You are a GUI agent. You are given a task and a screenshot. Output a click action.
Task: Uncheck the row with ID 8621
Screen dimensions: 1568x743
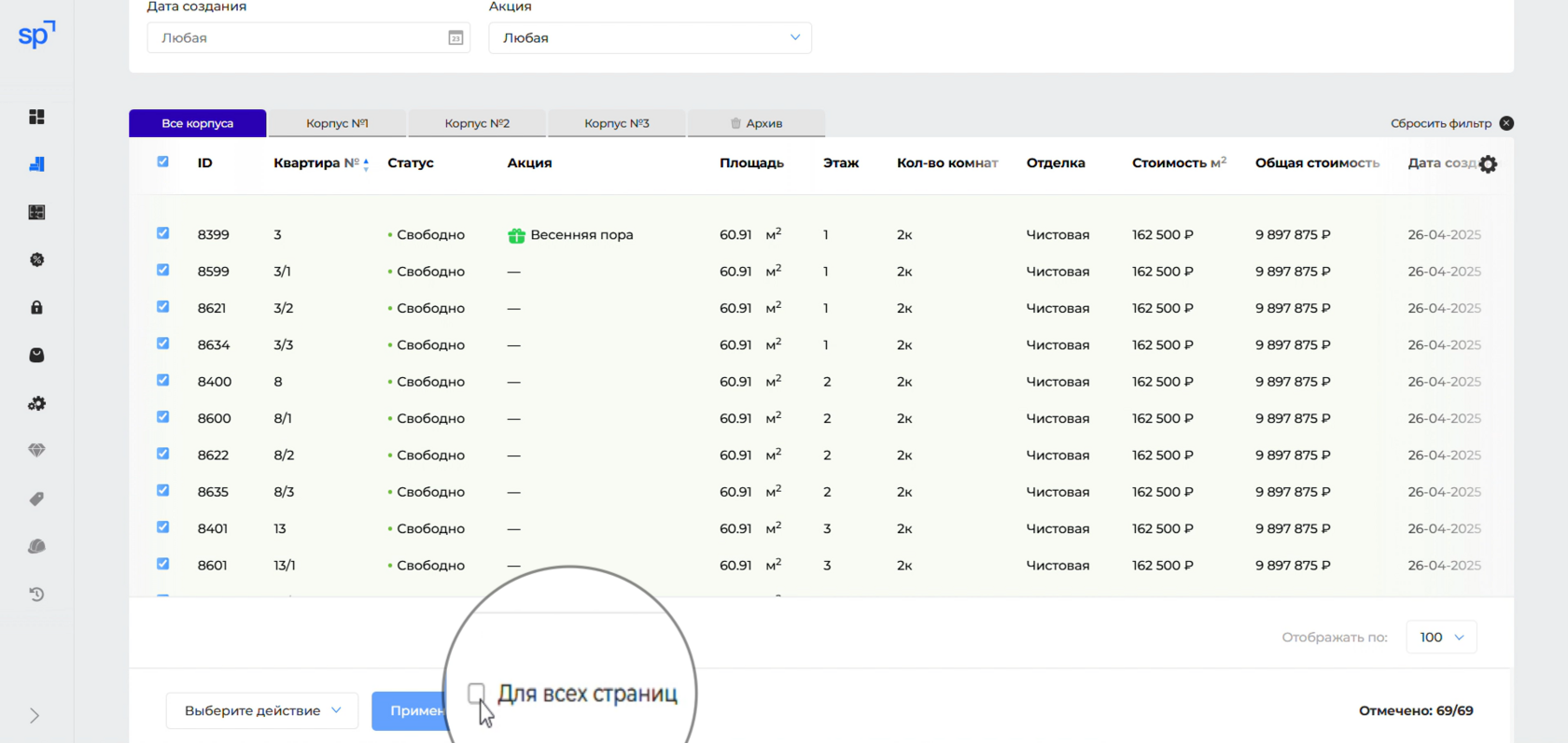pyautogui.click(x=163, y=306)
